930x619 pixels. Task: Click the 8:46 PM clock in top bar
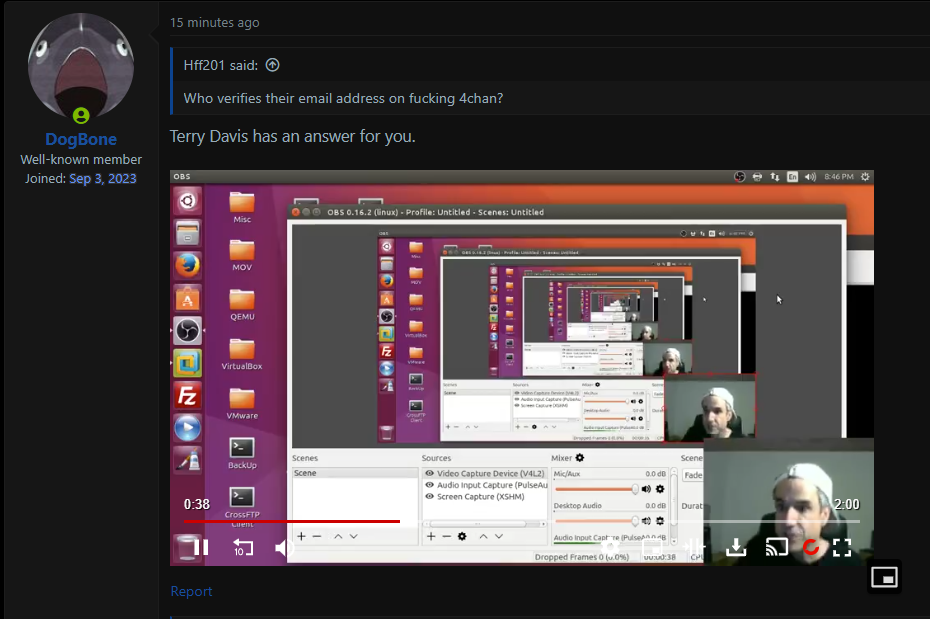tap(839, 177)
